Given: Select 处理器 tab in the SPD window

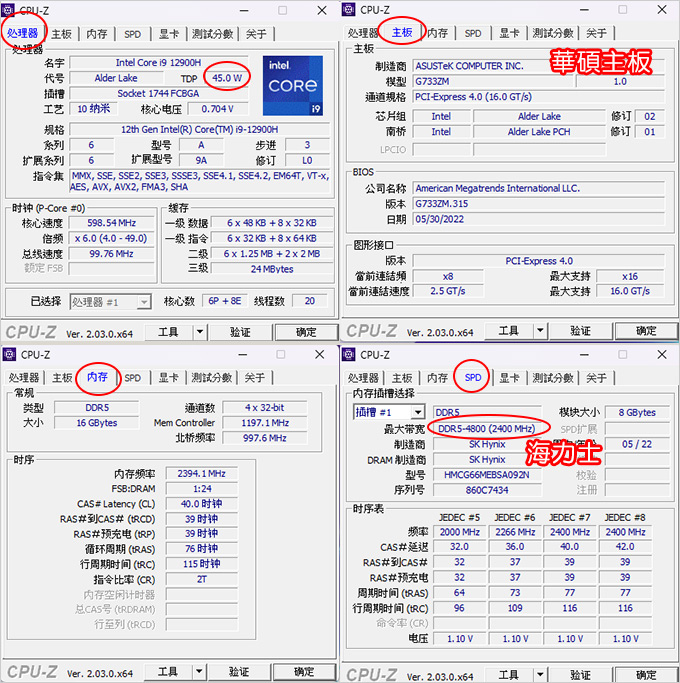Looking at the screenshot, I should click(363, 378).
